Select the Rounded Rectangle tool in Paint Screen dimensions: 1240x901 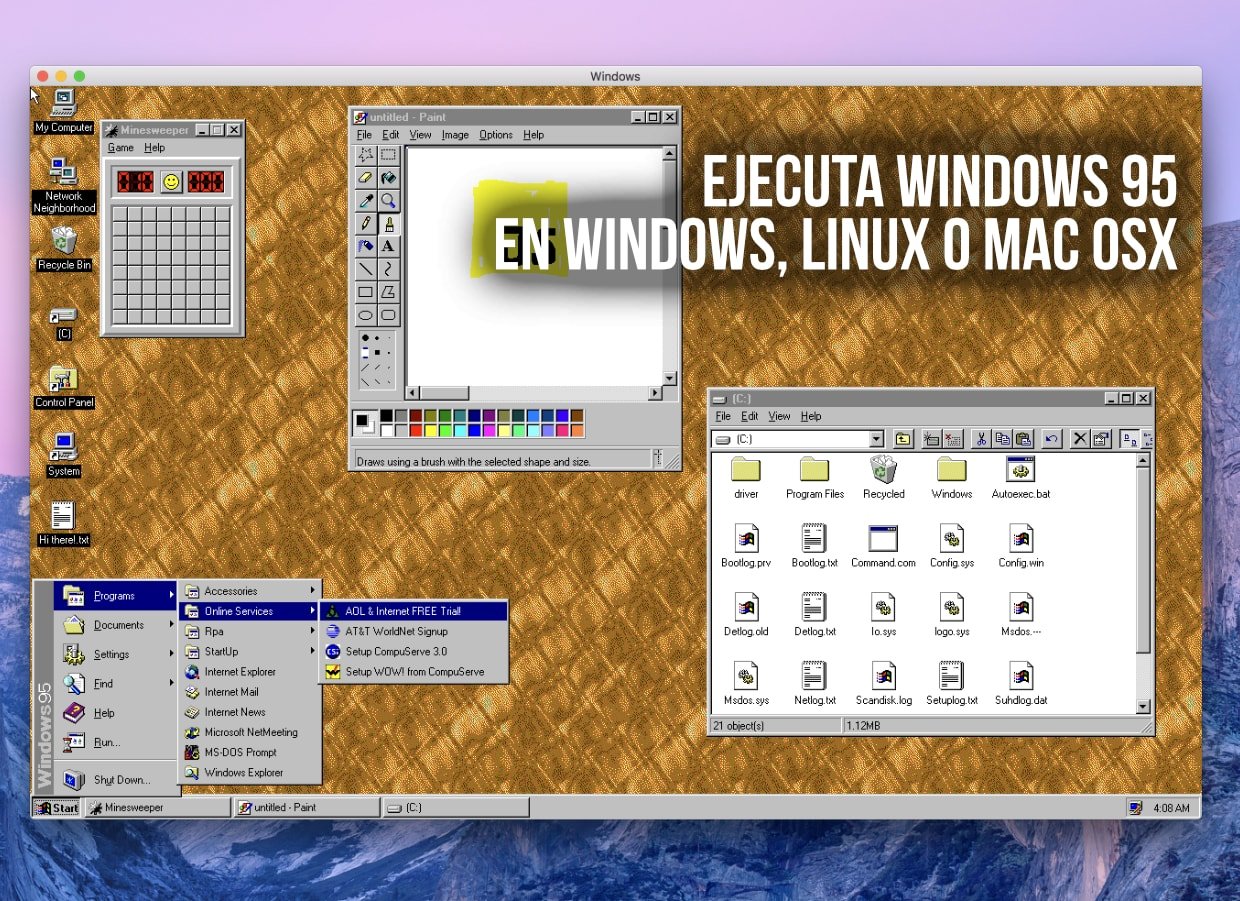[x=388, y=316]
